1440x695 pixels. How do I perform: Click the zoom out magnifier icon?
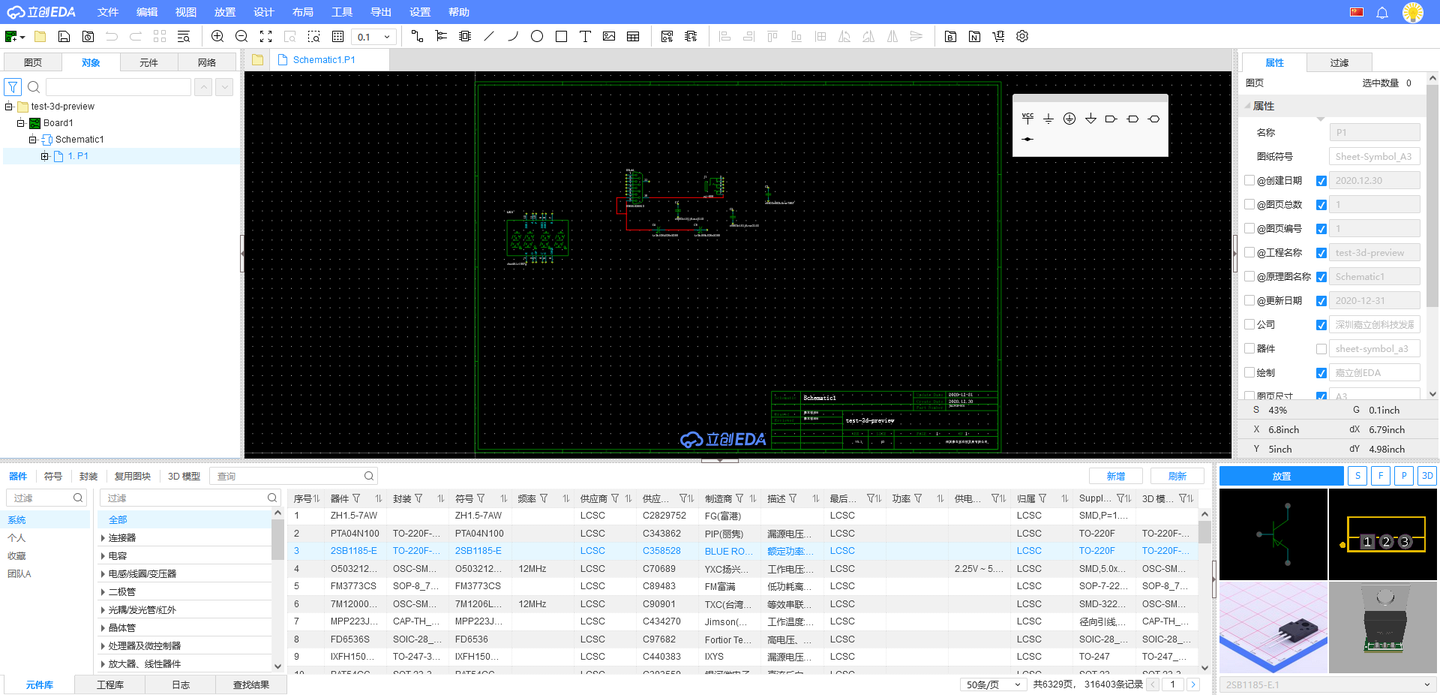tap(241, 36)
